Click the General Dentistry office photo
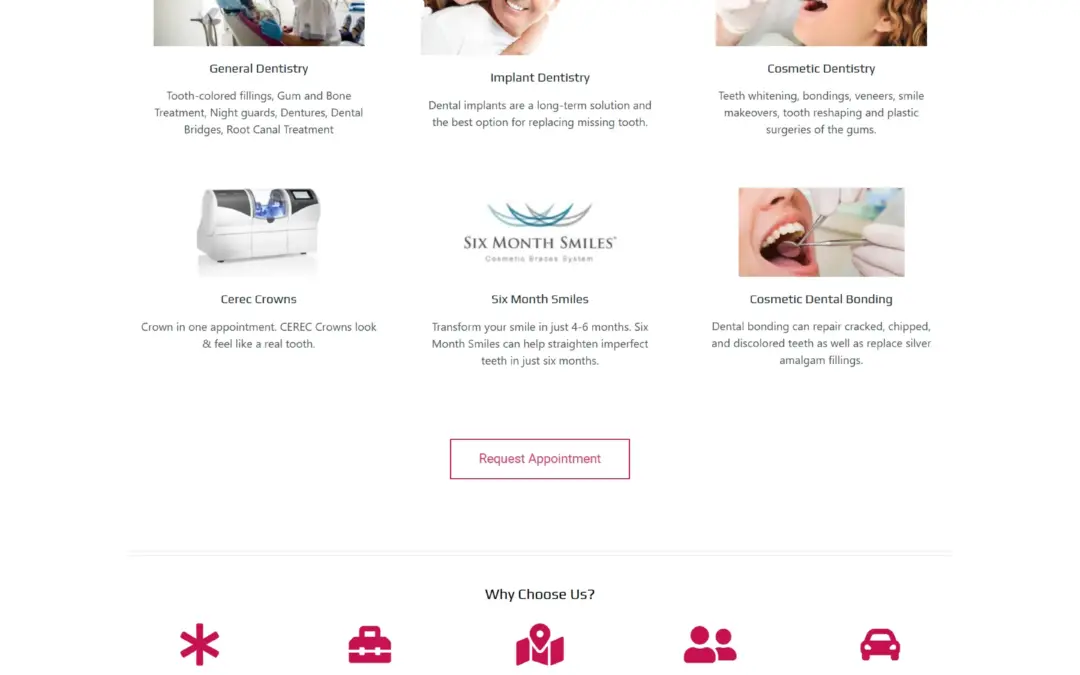The image size is (1080, 675). coord(259,23)
